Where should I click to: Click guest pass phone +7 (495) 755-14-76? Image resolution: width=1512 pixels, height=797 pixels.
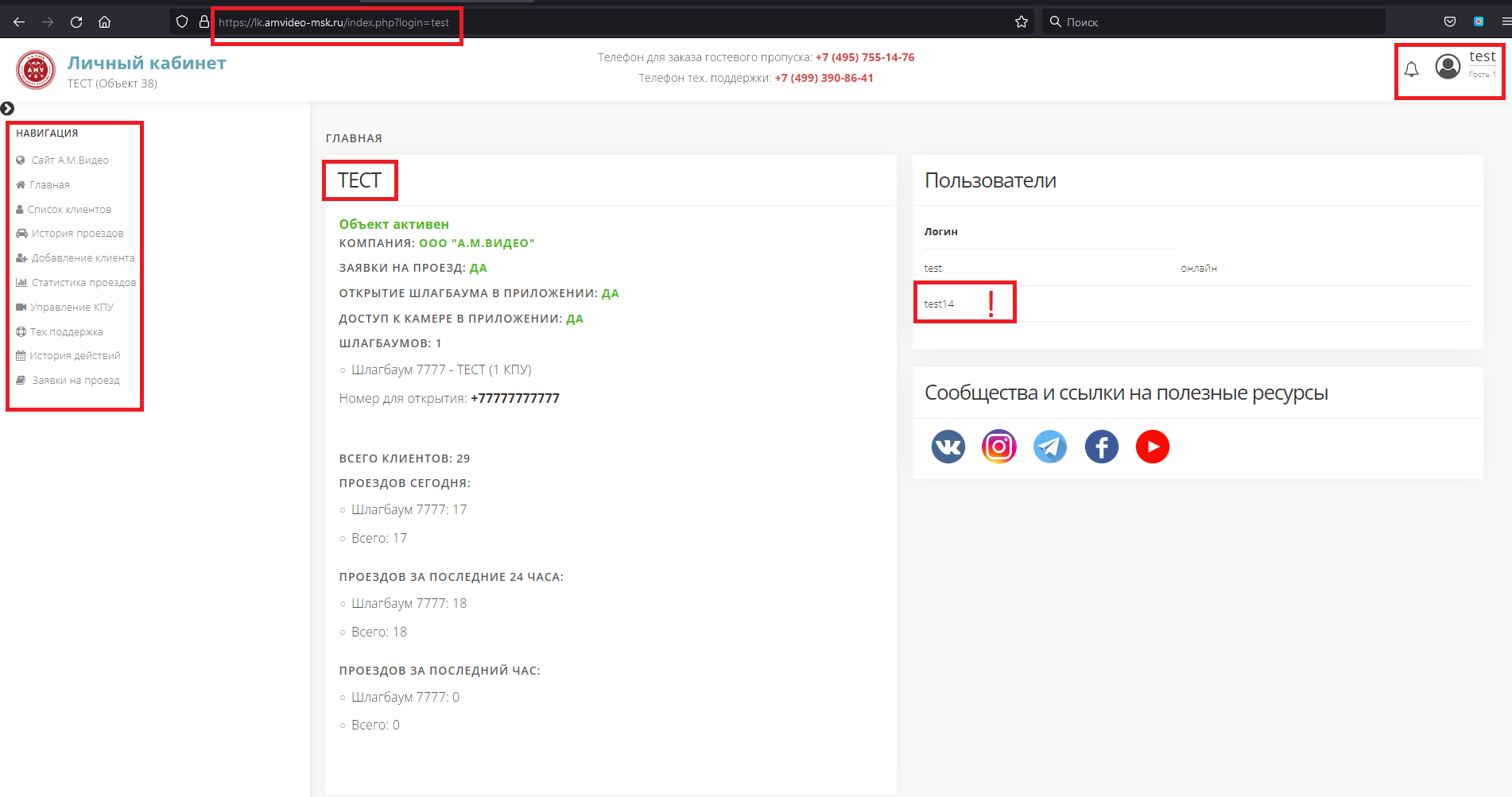click(865, 57)
